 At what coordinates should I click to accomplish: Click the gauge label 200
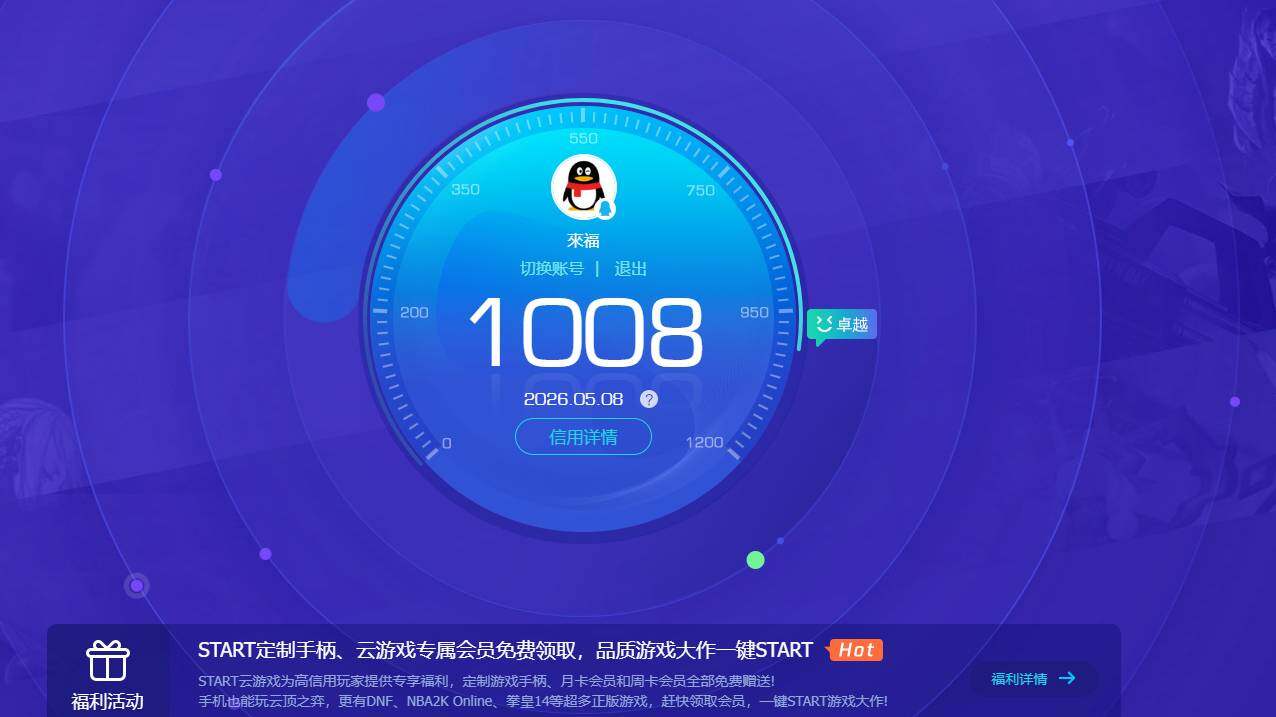point(414,312)
